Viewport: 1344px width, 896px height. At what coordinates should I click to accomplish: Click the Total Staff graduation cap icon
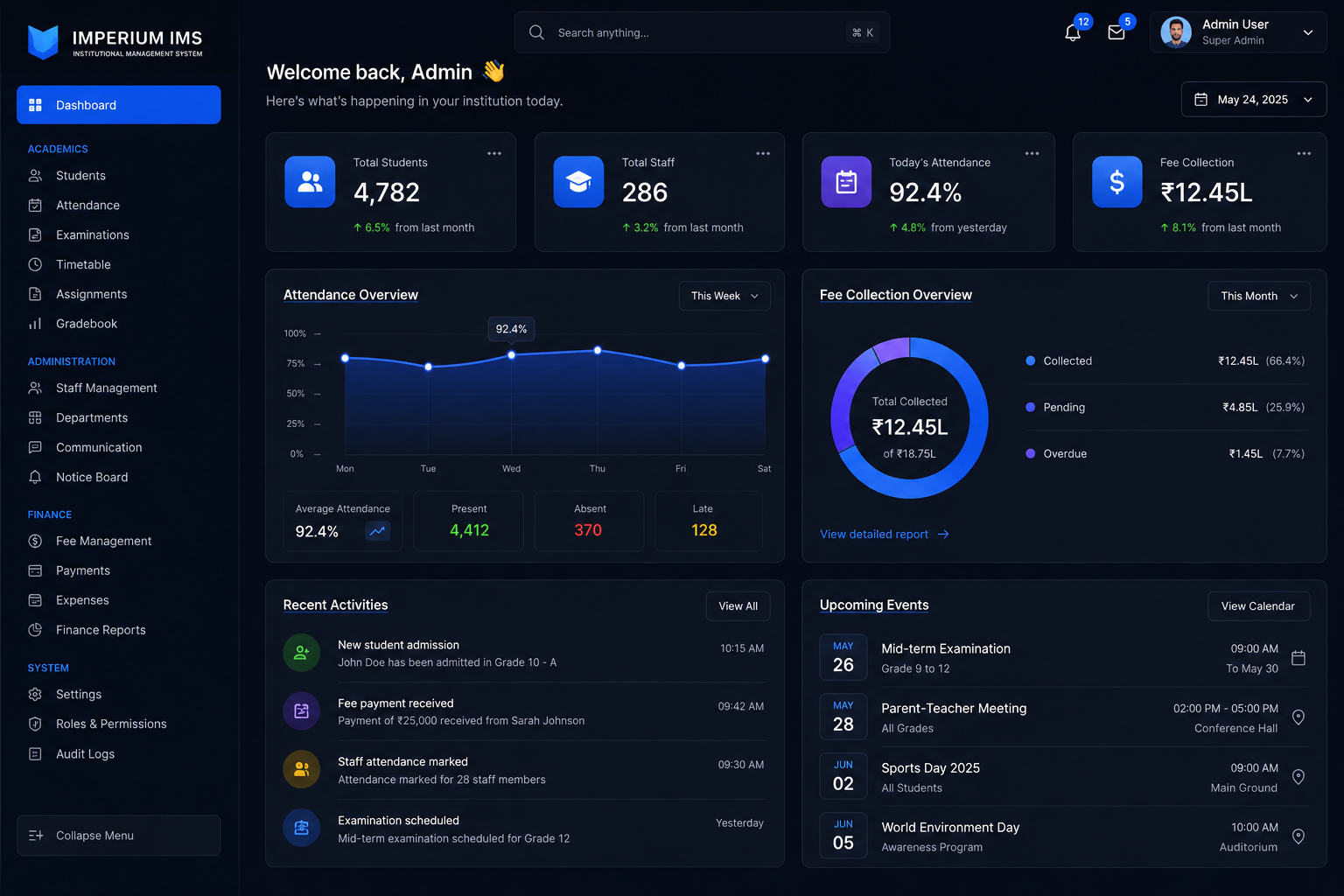[x=578, y=182]
